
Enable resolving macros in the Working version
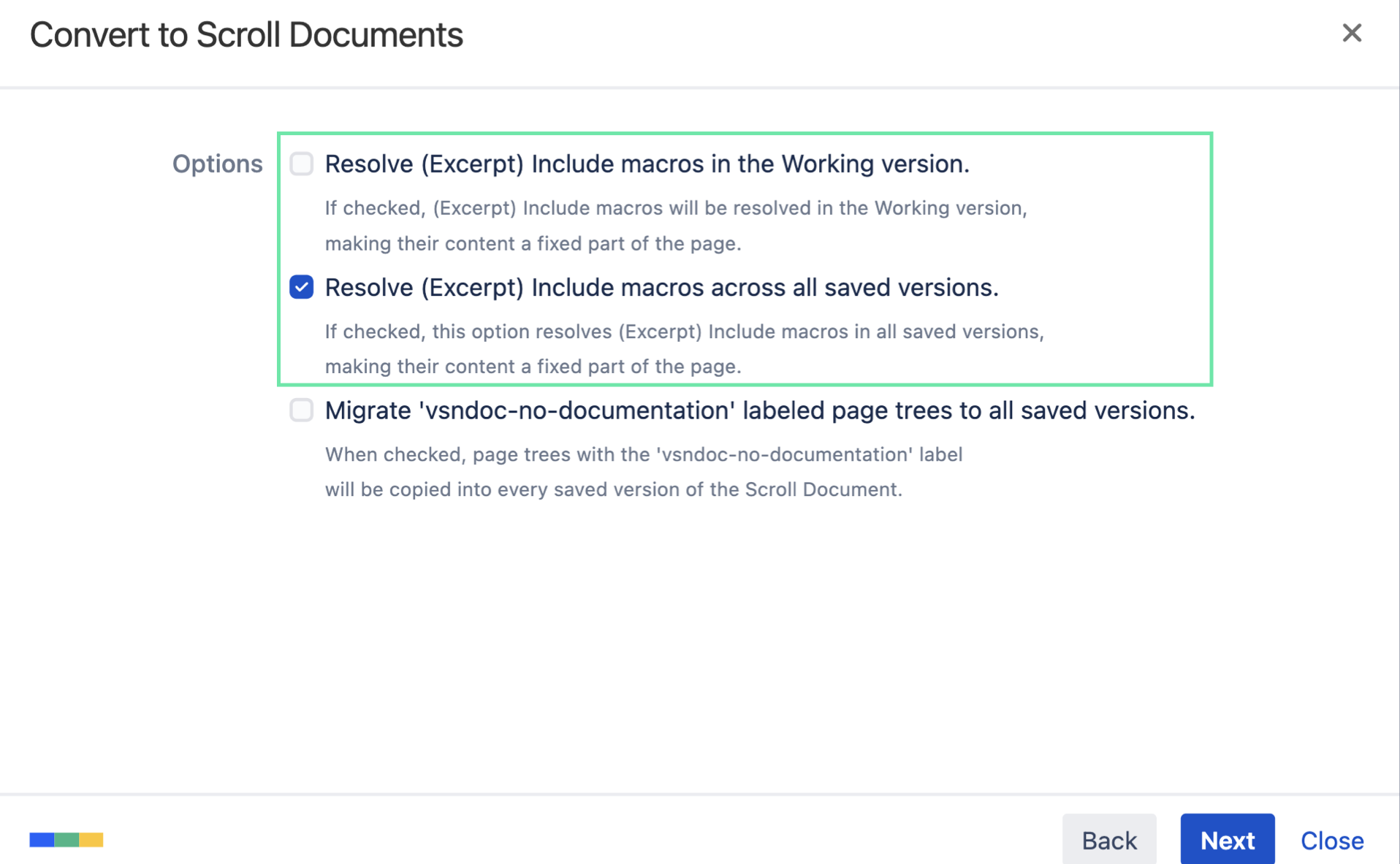point(301,164)
